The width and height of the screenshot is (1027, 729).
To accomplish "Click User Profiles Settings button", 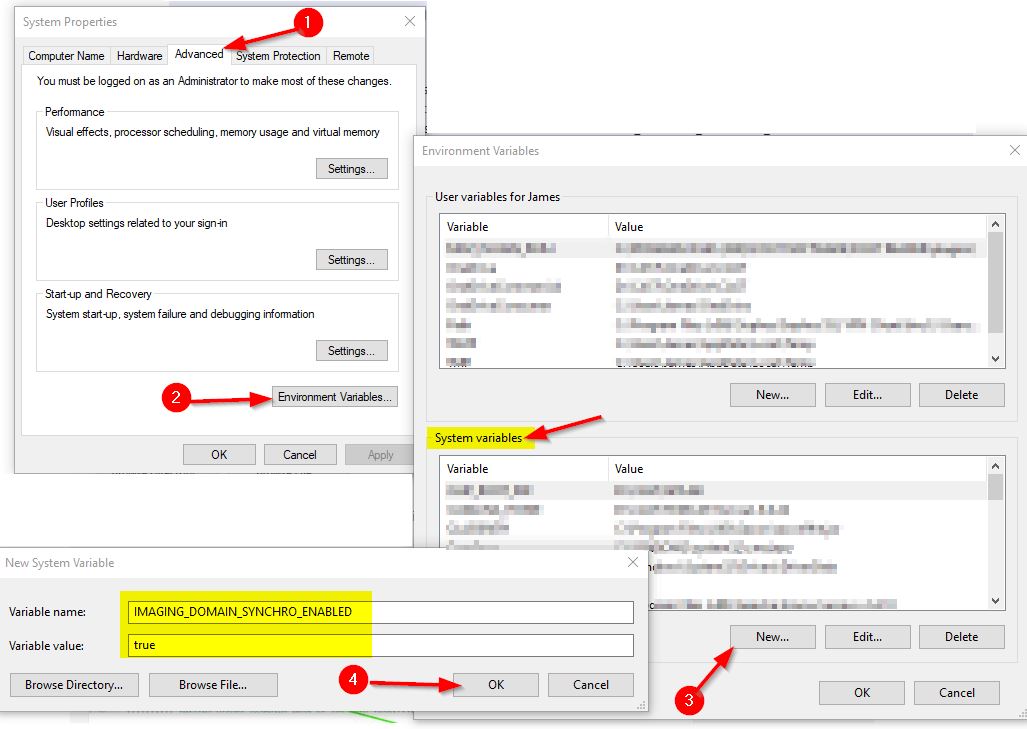I will pyautogui.click(x=351, y=260).
